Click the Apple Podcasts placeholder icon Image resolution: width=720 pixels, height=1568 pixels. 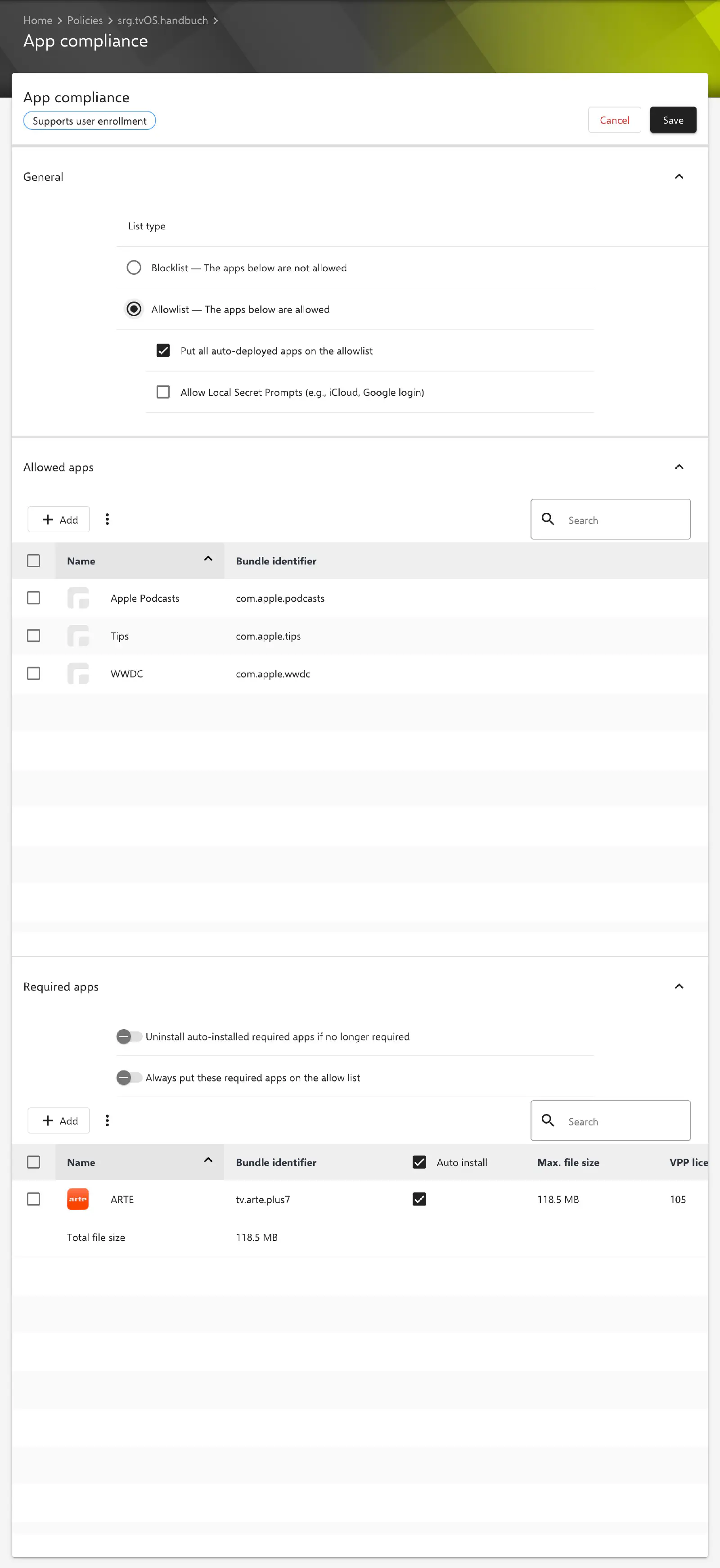click(x=78, y=598)
